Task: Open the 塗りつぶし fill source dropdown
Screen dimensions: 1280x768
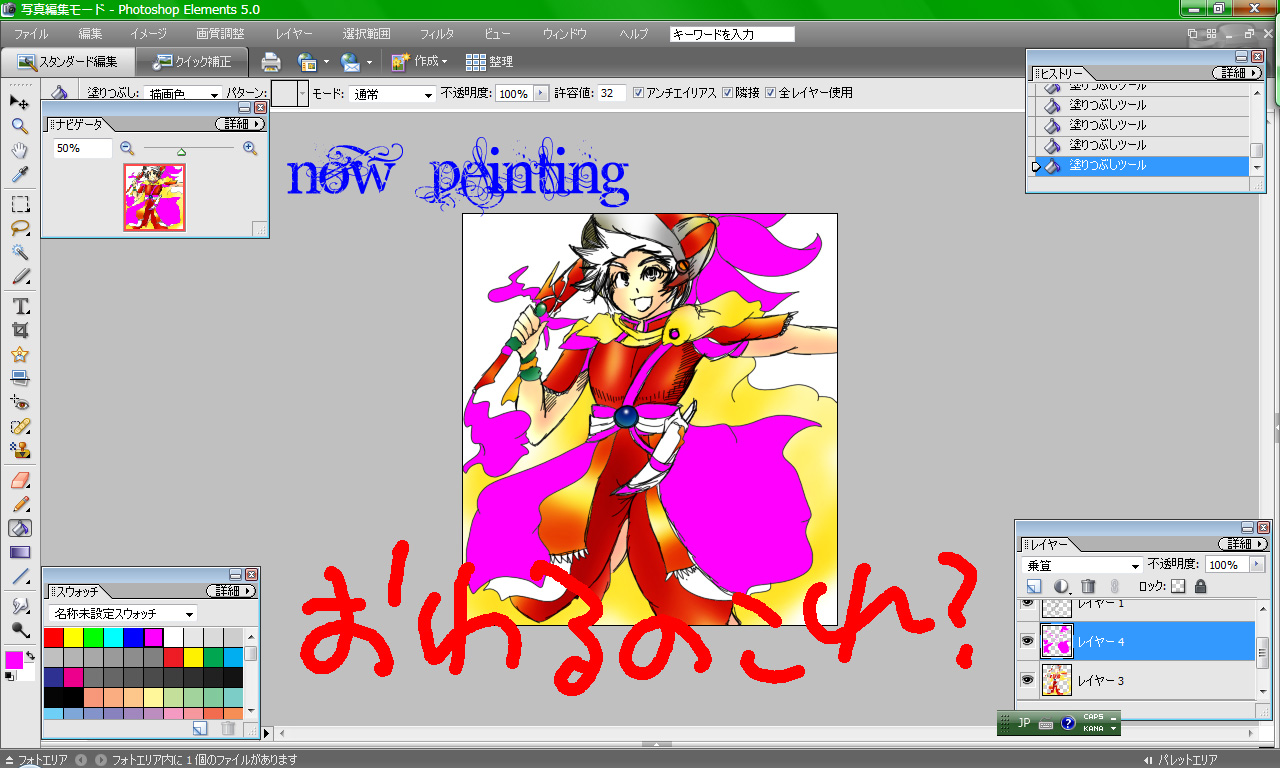Action: click(x=183, y=94)
